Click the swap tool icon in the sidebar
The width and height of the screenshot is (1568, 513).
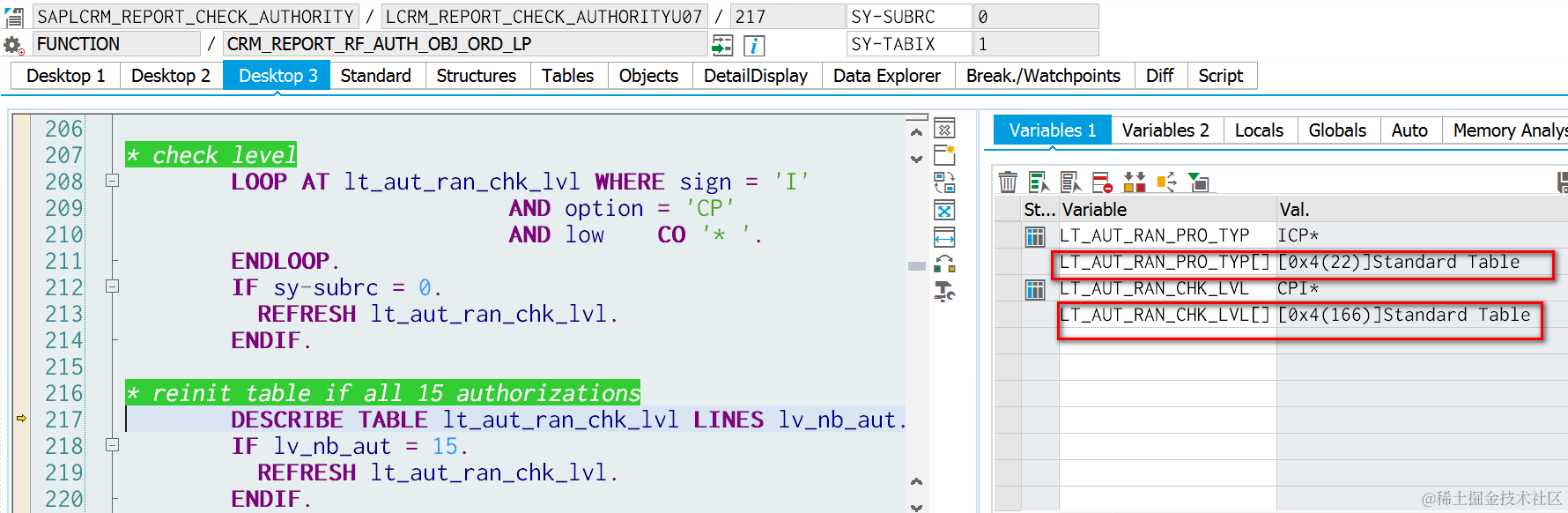944,183
